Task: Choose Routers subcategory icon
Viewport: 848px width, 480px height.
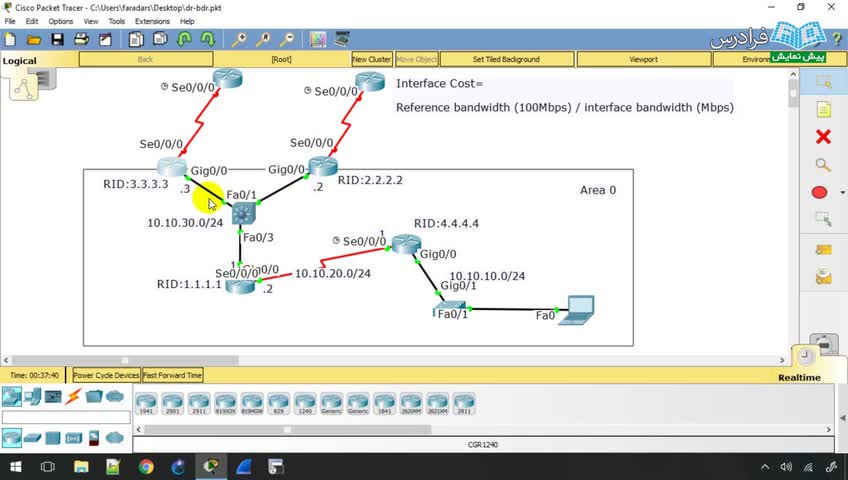Action: tap(11, 438)
